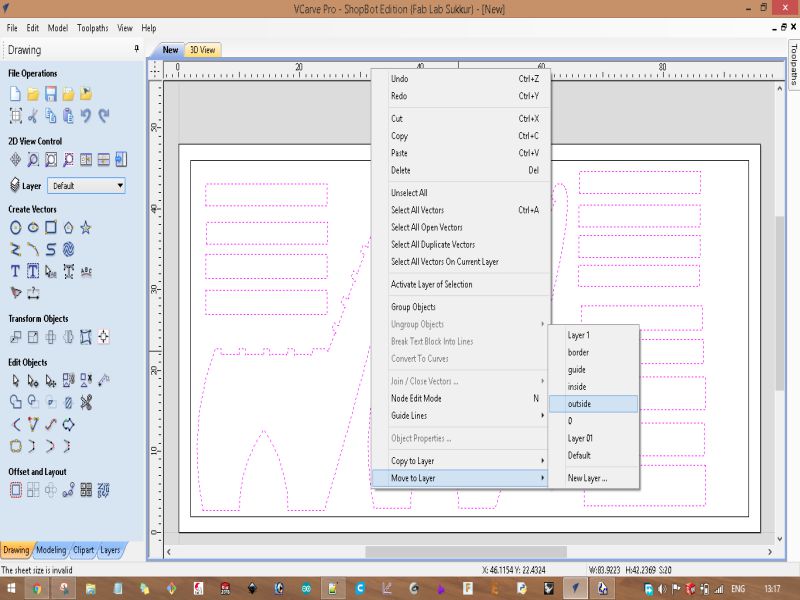Pin the Drawing panel
Viewport: 800px width, 600px height.
(x=136, y=48)
